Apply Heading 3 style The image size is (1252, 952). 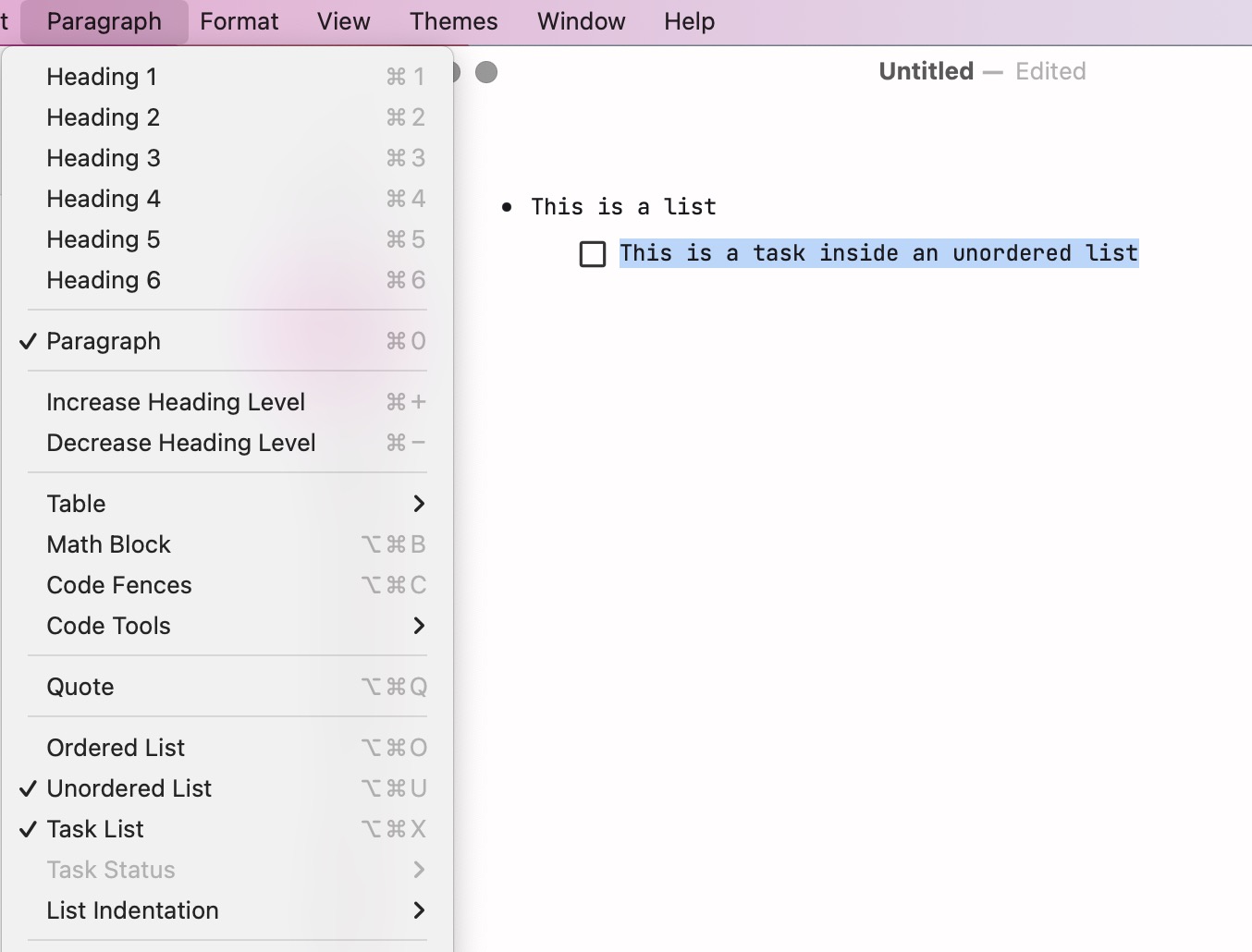pyautogui.click(x=103, y=158)
